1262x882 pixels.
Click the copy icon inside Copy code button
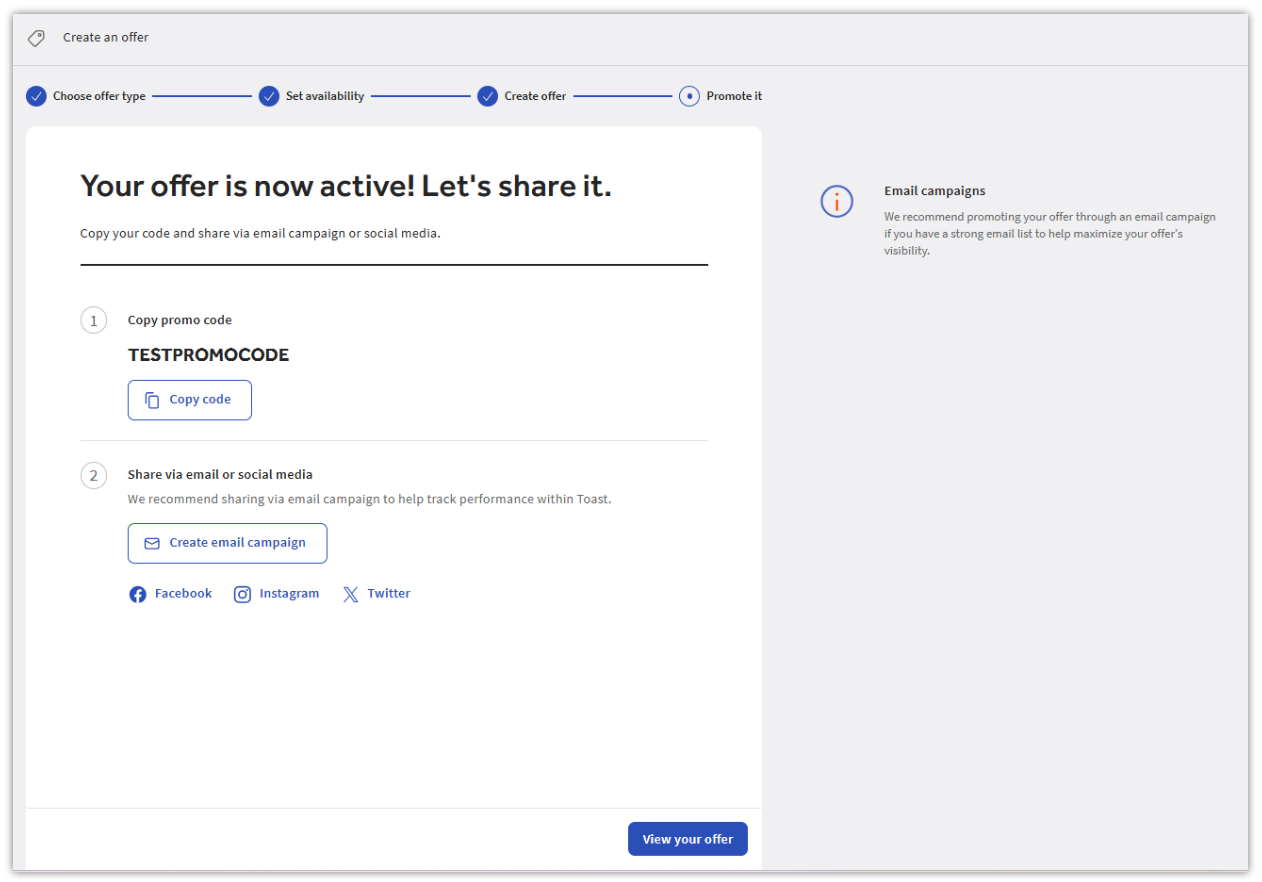152,400
